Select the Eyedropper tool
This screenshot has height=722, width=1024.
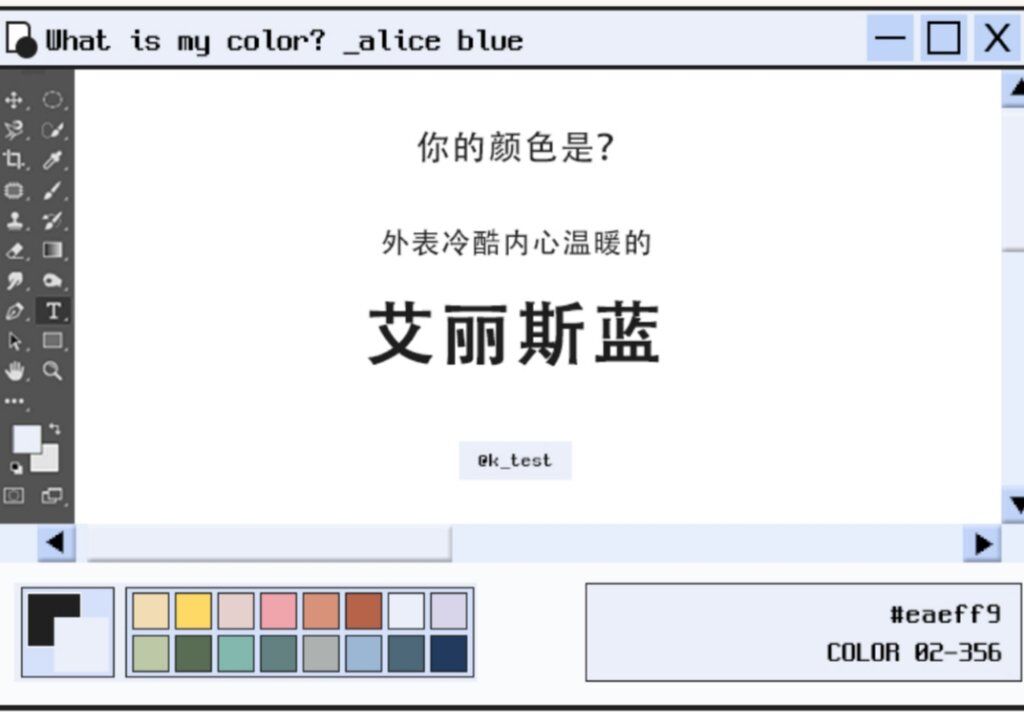(x=52, y=159)
